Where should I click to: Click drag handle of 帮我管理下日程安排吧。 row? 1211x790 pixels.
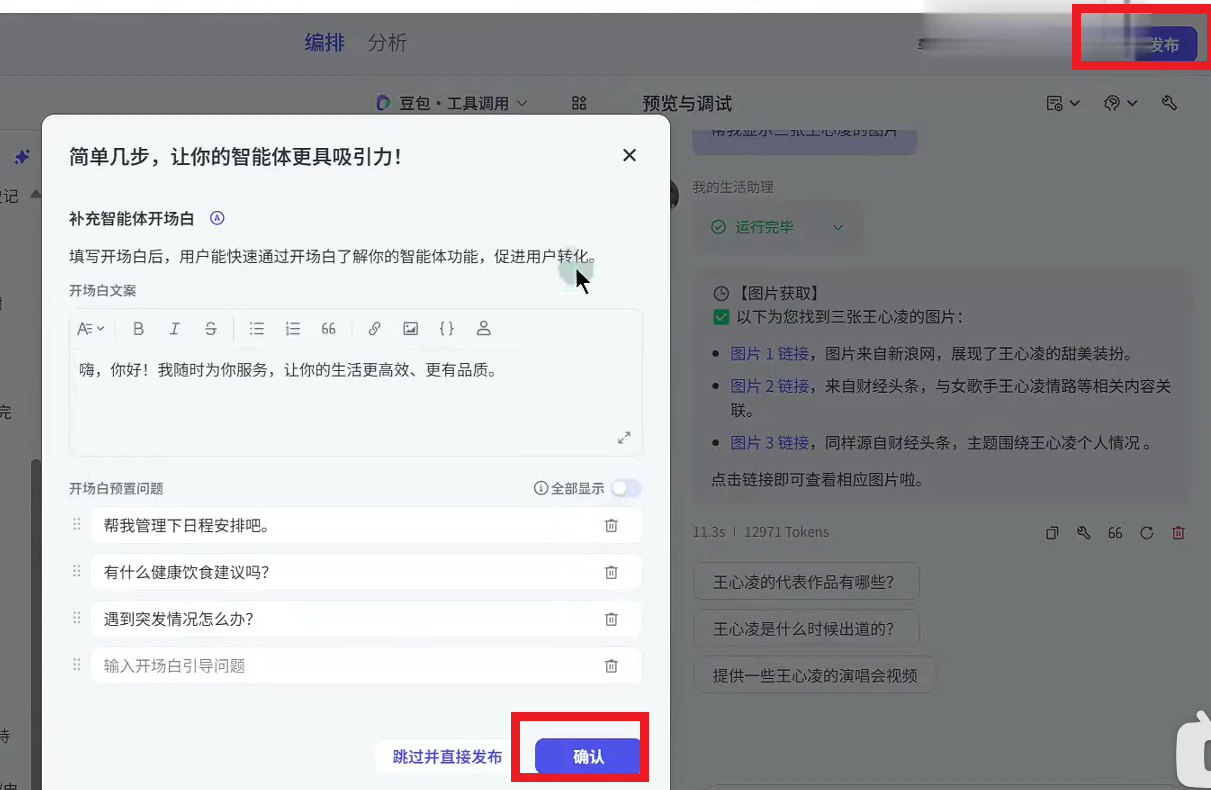point(77,525)
